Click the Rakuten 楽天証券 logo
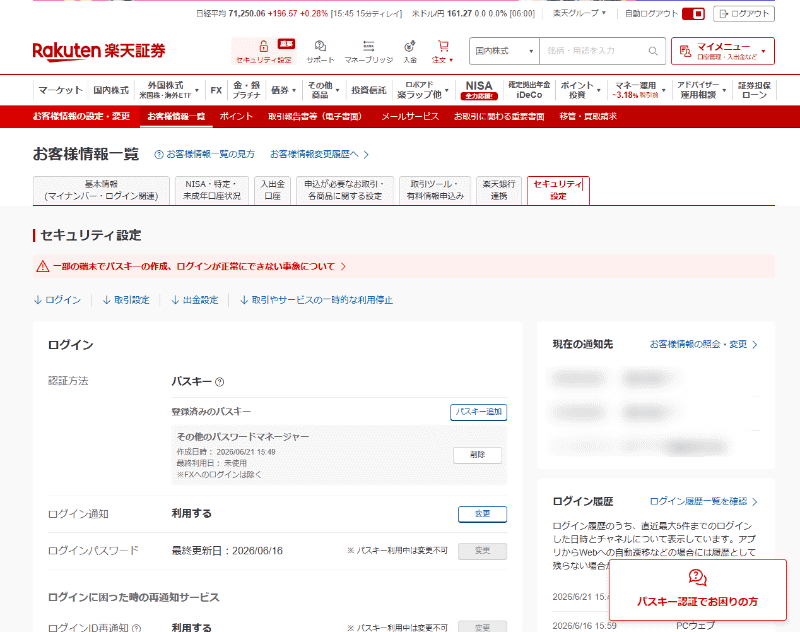Screen dimensions: 800x632 click(99, 51)
